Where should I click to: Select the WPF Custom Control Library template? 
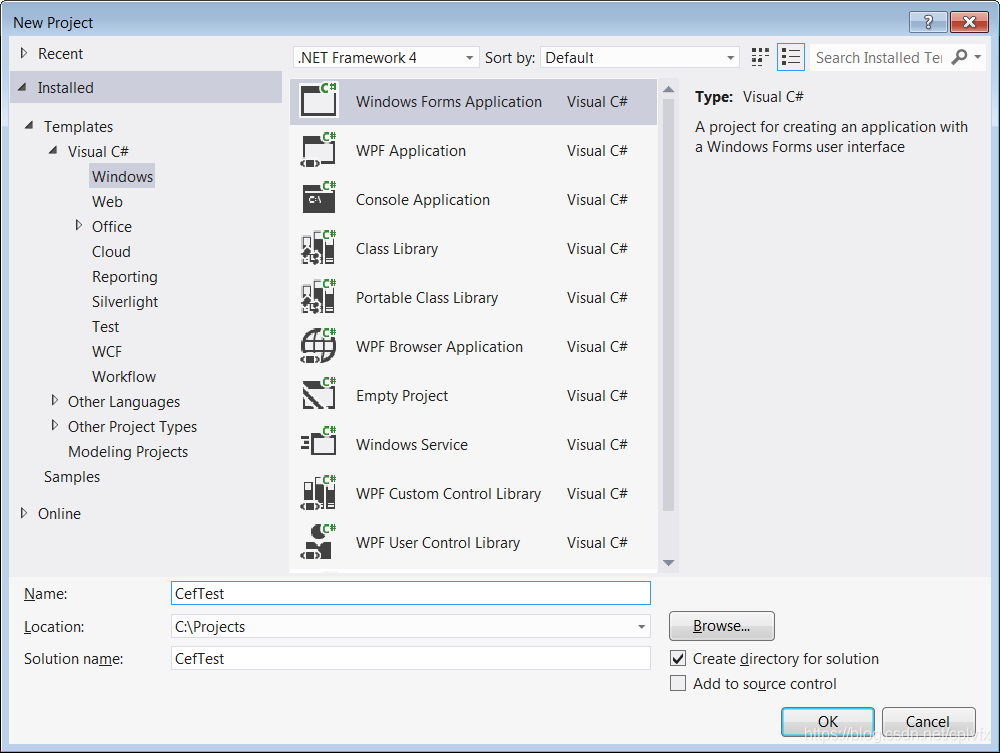(447, 493)
